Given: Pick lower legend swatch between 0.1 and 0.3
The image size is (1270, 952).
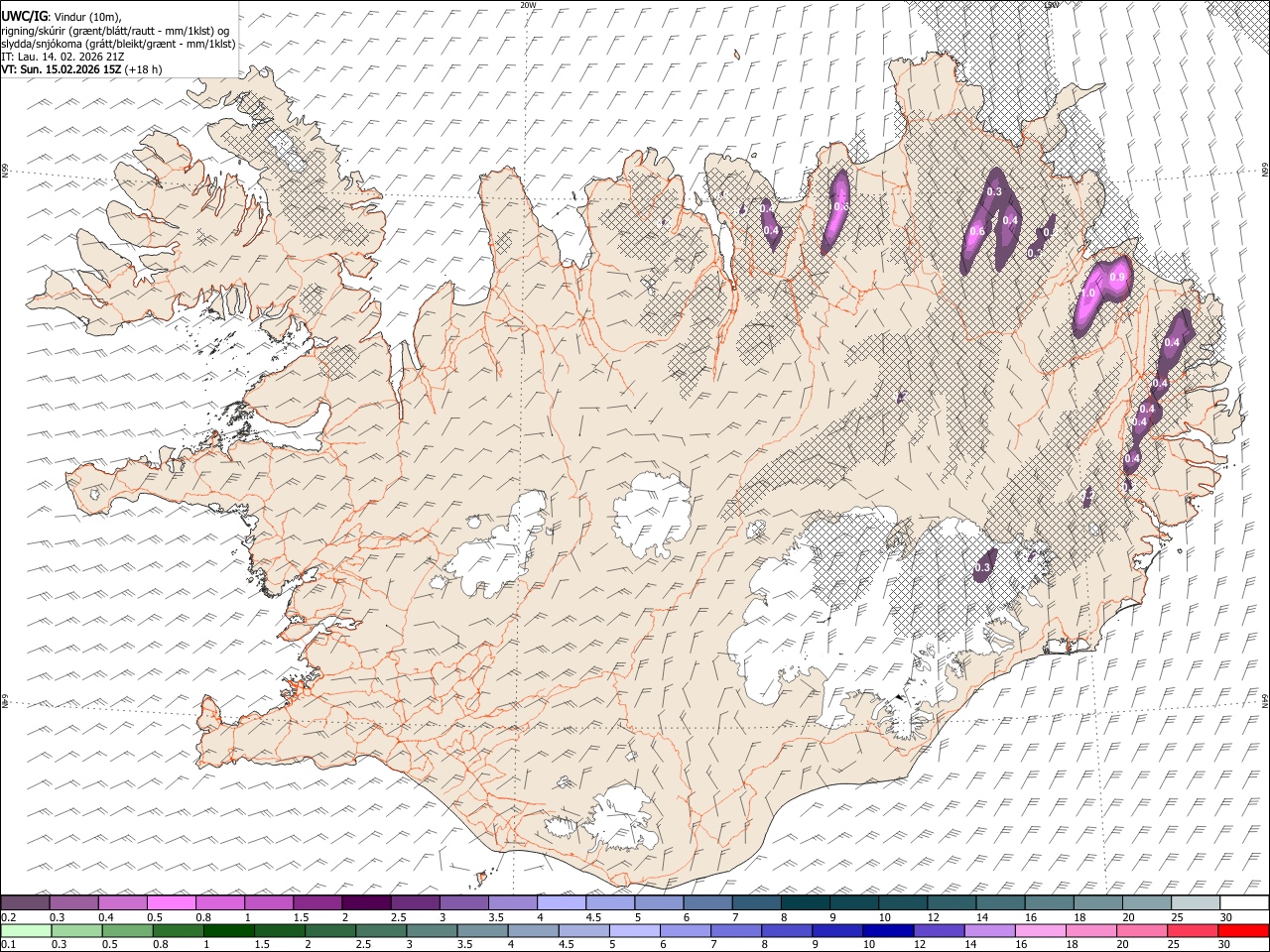Looking at the screenshot, I should [x=25, y=930].
